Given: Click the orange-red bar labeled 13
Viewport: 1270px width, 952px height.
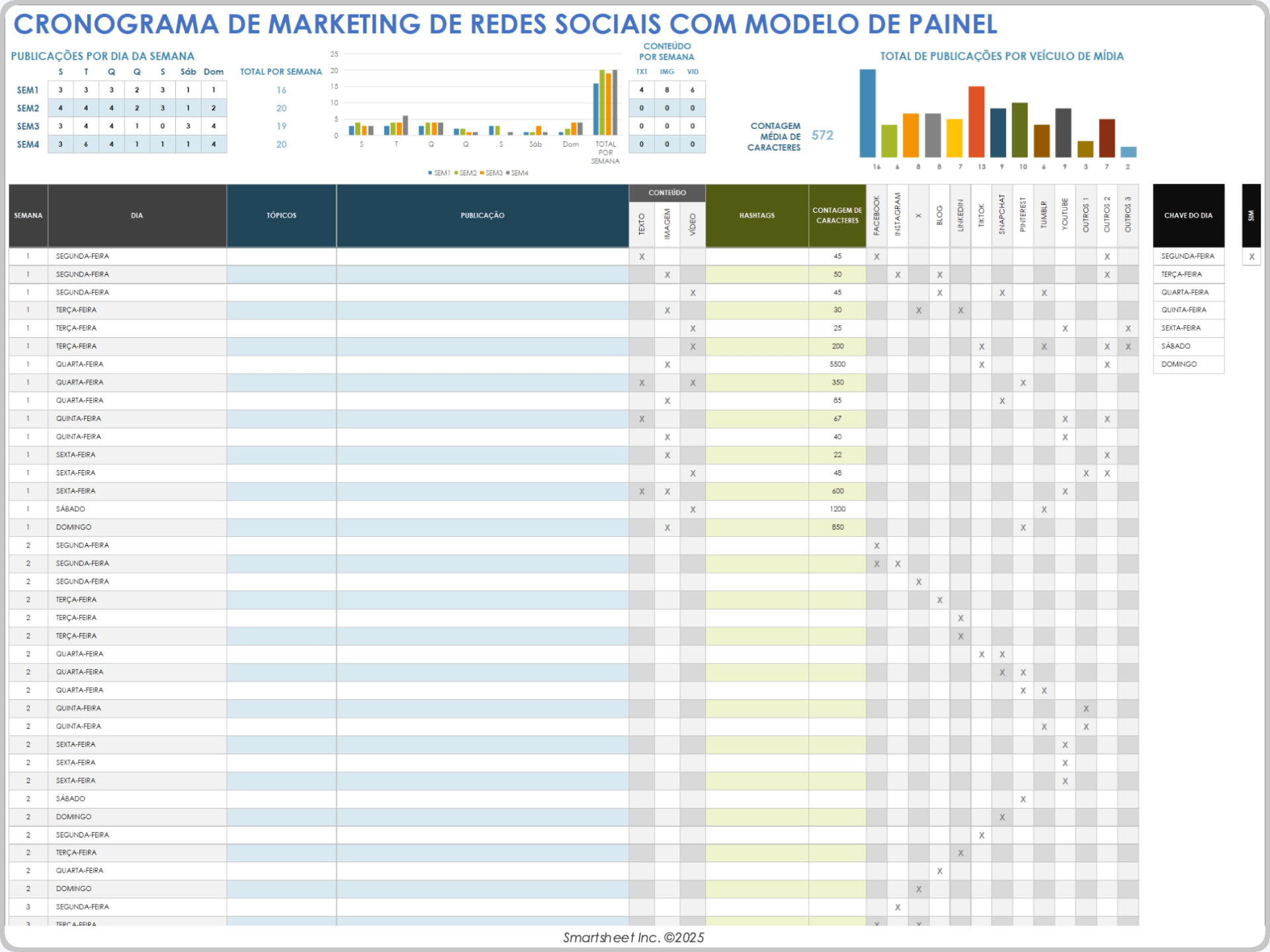Looking at the screenshot, I should [x=976, y=122].
